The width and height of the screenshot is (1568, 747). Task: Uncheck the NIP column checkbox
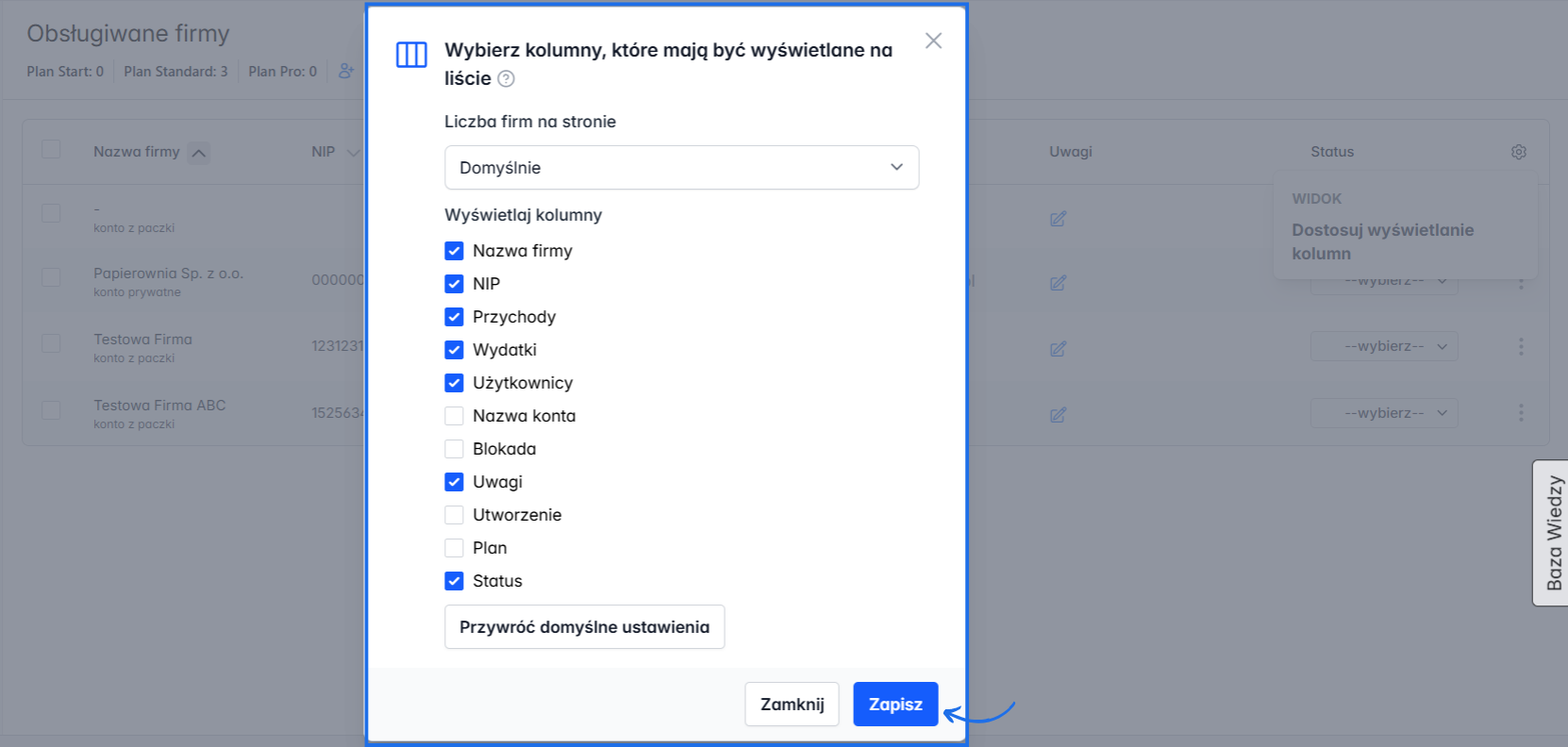click(454, 284)
